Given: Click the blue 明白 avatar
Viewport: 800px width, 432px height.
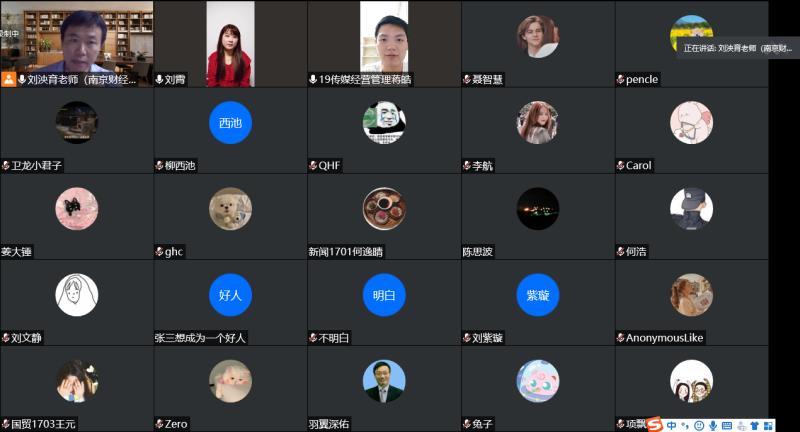Looking at the screenshot, I should click(384, 295).
